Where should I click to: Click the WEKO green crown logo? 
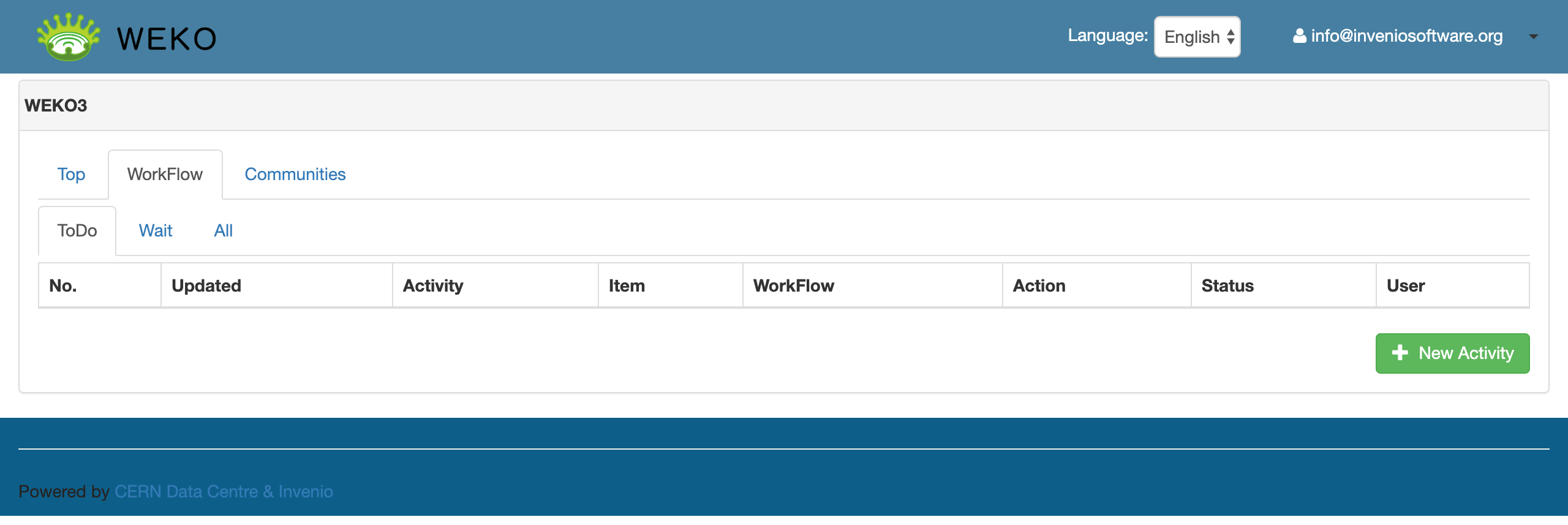[69, 37]
